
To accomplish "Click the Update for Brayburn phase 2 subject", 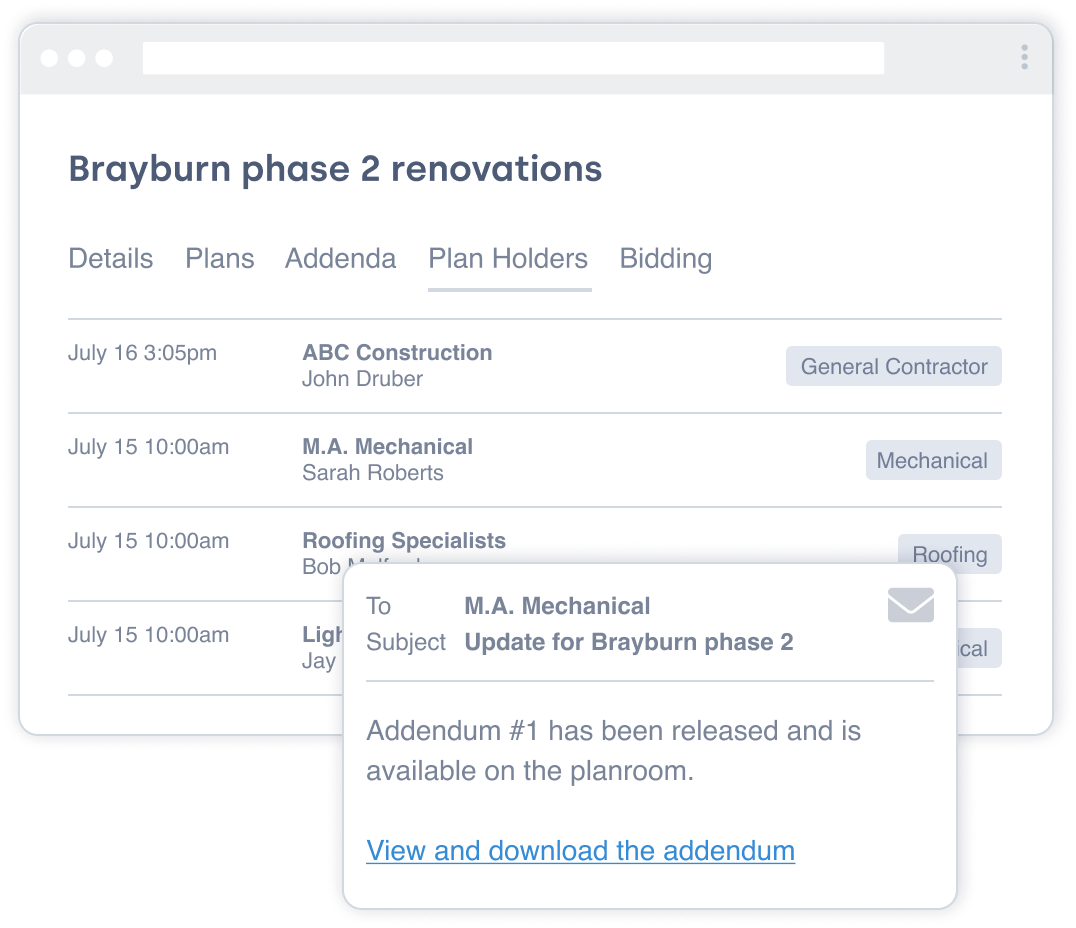I will (x=628, y=642).
